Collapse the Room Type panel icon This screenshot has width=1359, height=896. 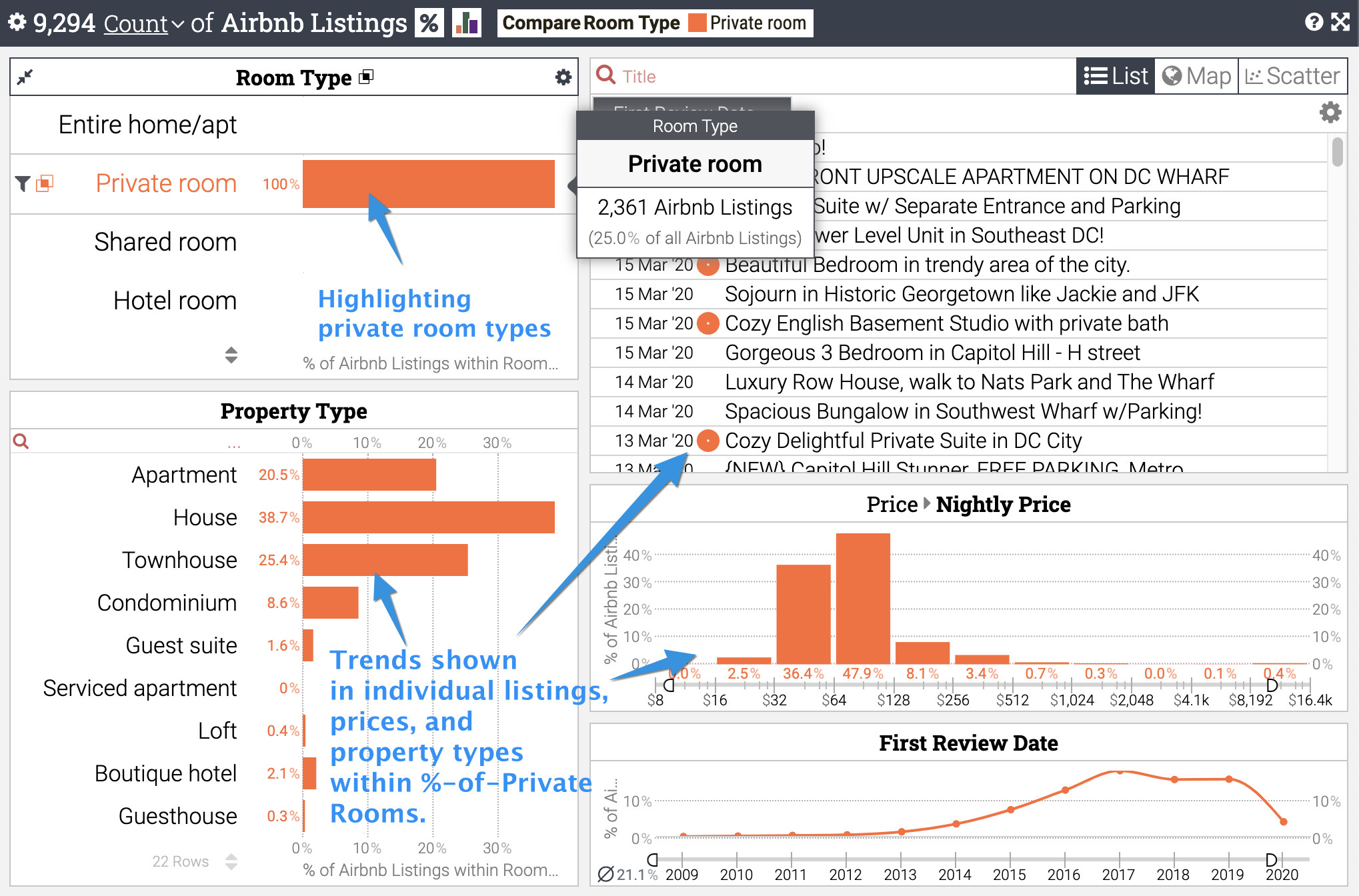click(25, 77)
